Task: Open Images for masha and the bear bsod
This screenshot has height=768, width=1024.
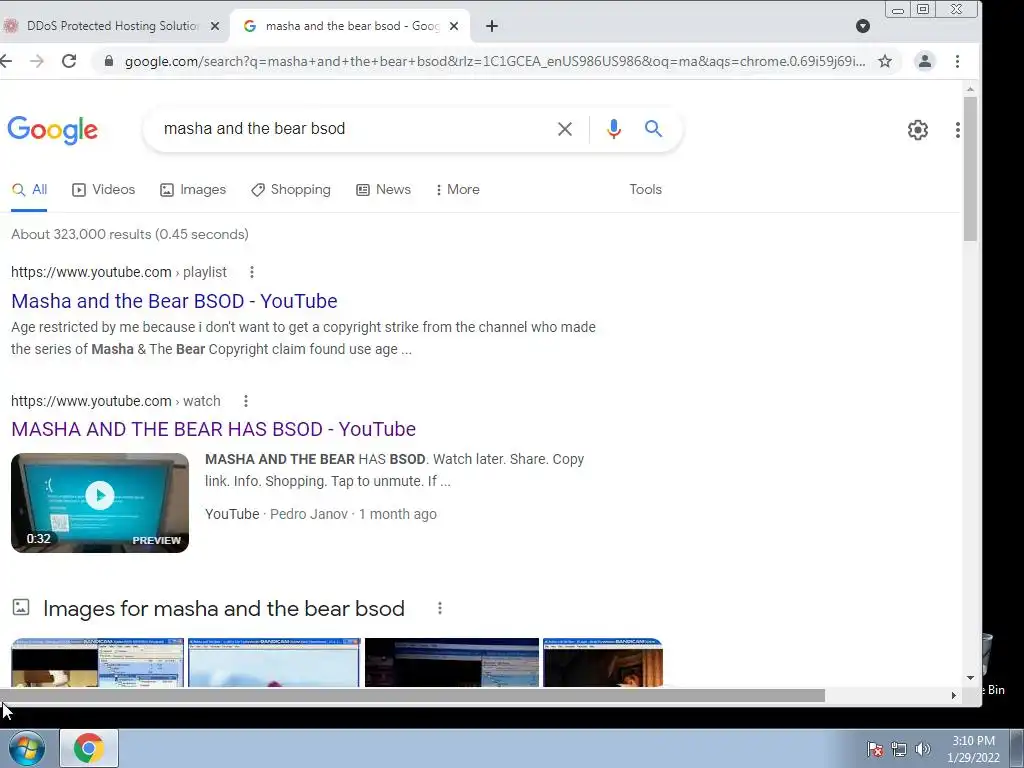Action: (x=223, y=609)
